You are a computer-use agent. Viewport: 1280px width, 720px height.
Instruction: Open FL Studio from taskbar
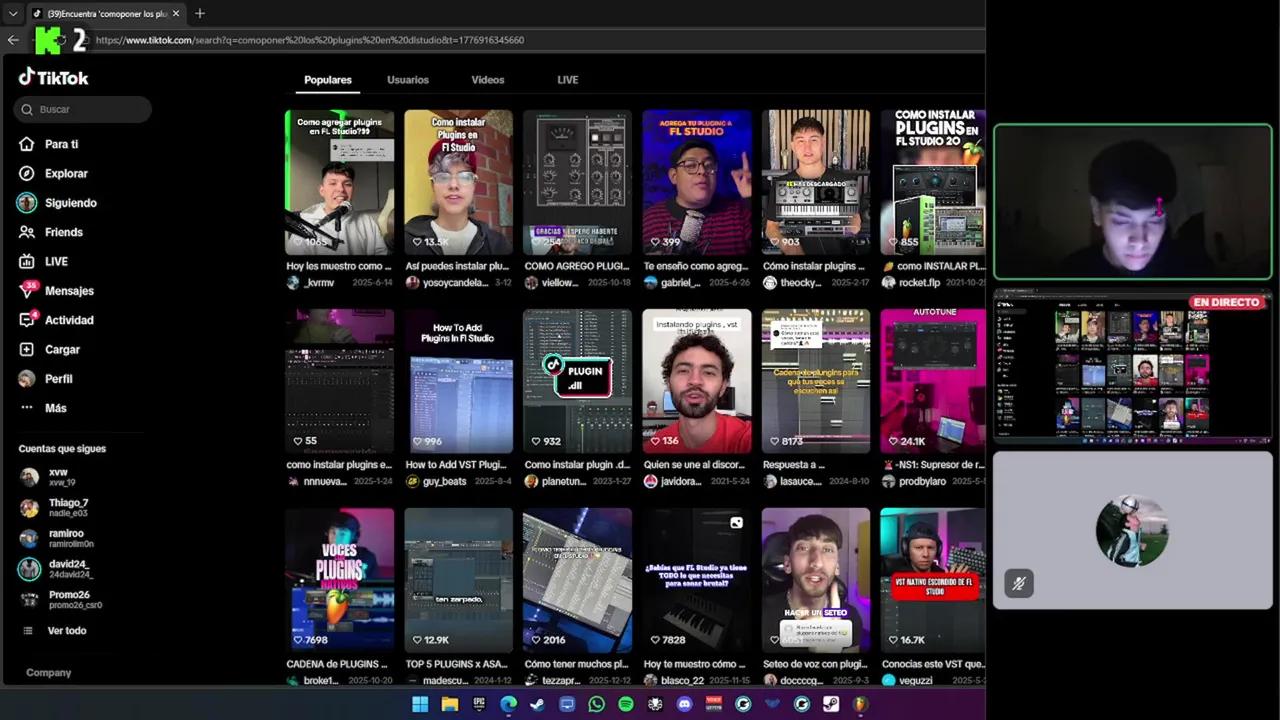click(860, 704)
